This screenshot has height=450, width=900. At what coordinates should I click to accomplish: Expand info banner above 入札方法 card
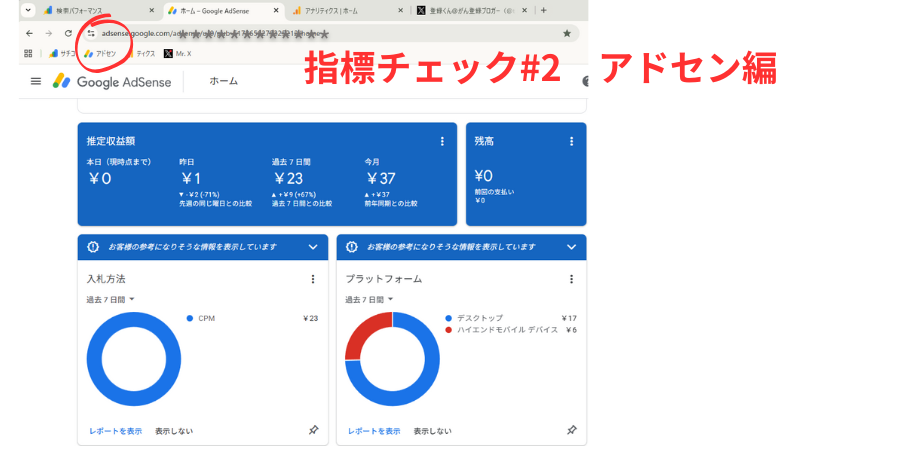313,246
